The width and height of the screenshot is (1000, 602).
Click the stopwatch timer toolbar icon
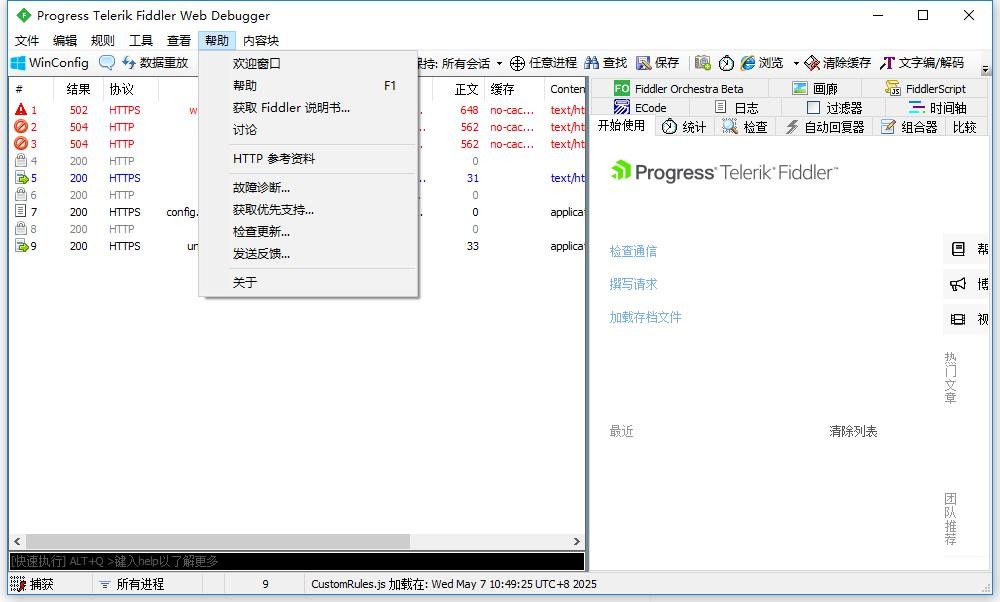(x=726, y=62)
